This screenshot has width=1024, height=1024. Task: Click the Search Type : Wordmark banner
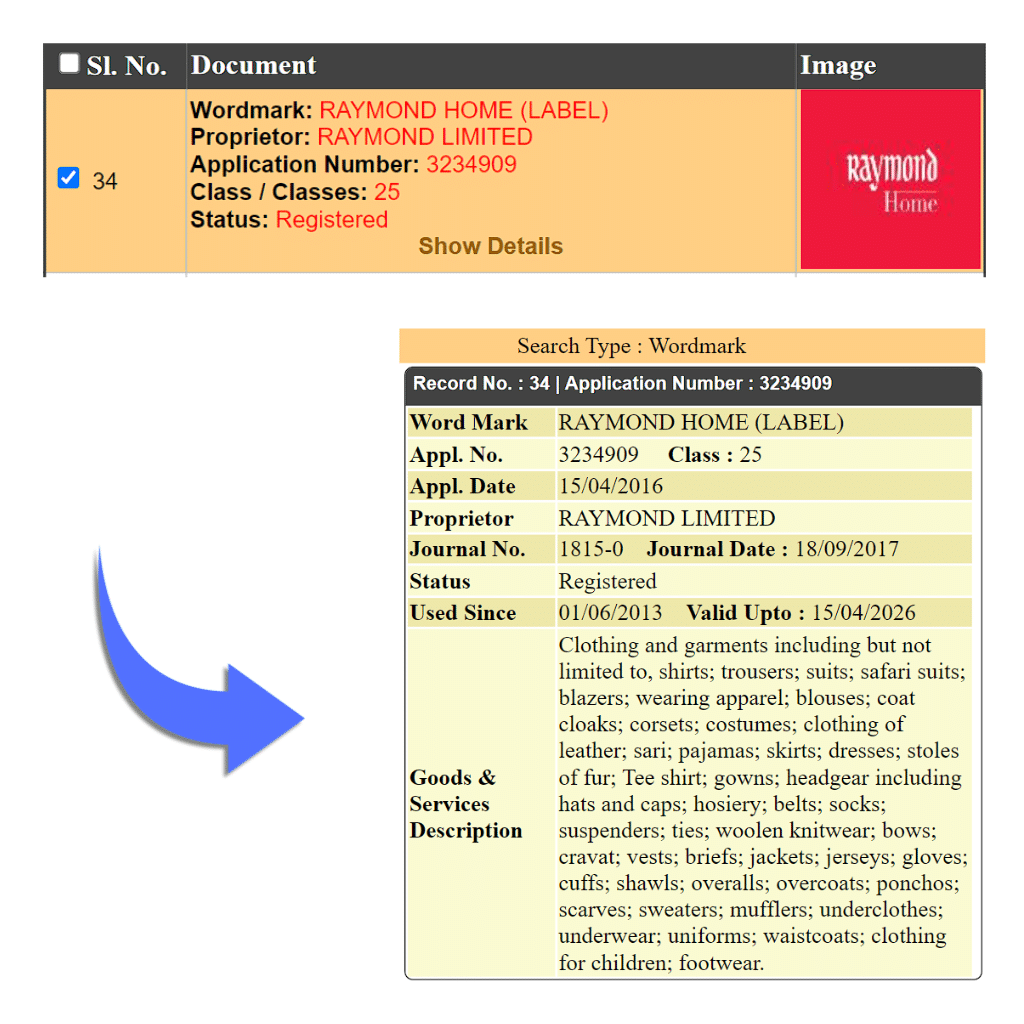631,346
